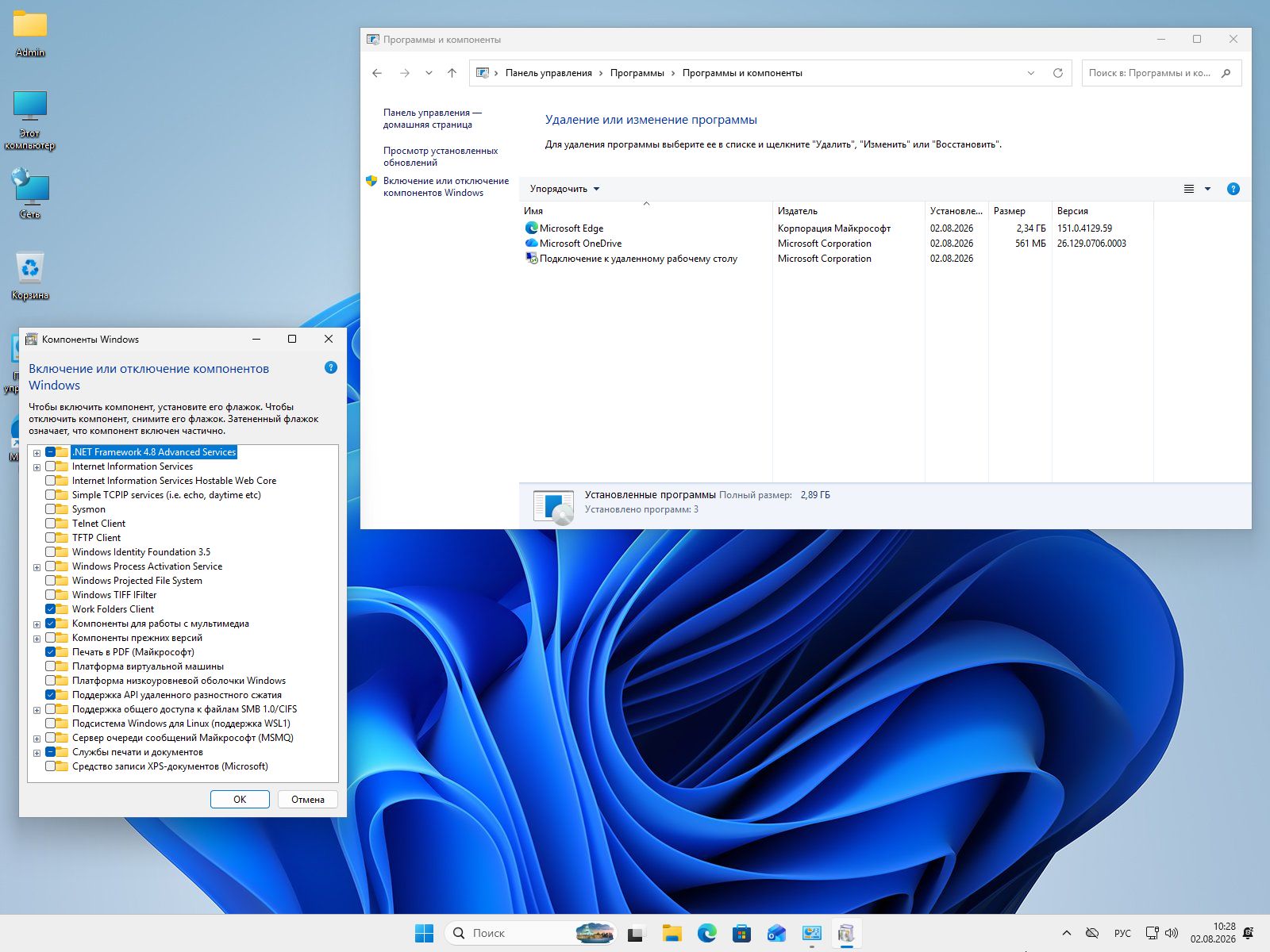Refresh the Программы и компоненты list
The width and height of the screenshot is (1270, 952).
click(x=1058, y=73)
